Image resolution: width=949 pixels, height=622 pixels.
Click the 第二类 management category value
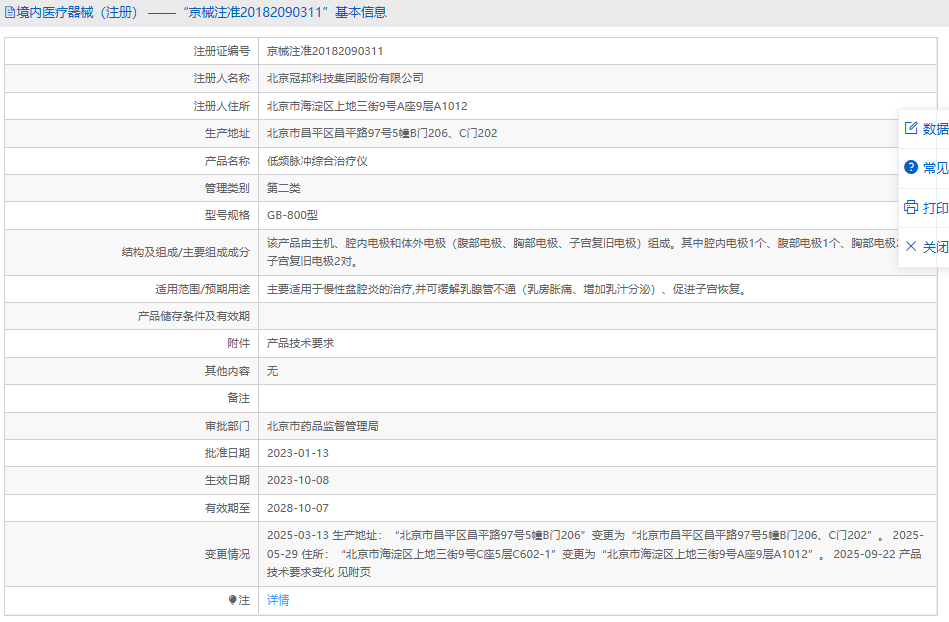point(284,188)
